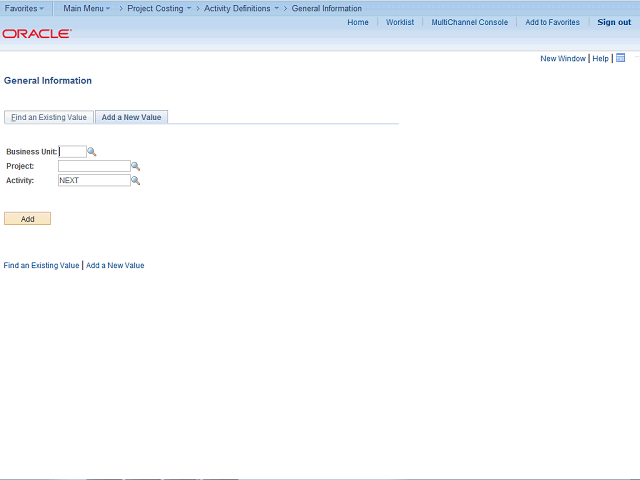Click the Add button
This screenshot has height=480, width=640.
pyautogui.click(x=27, y=219)
